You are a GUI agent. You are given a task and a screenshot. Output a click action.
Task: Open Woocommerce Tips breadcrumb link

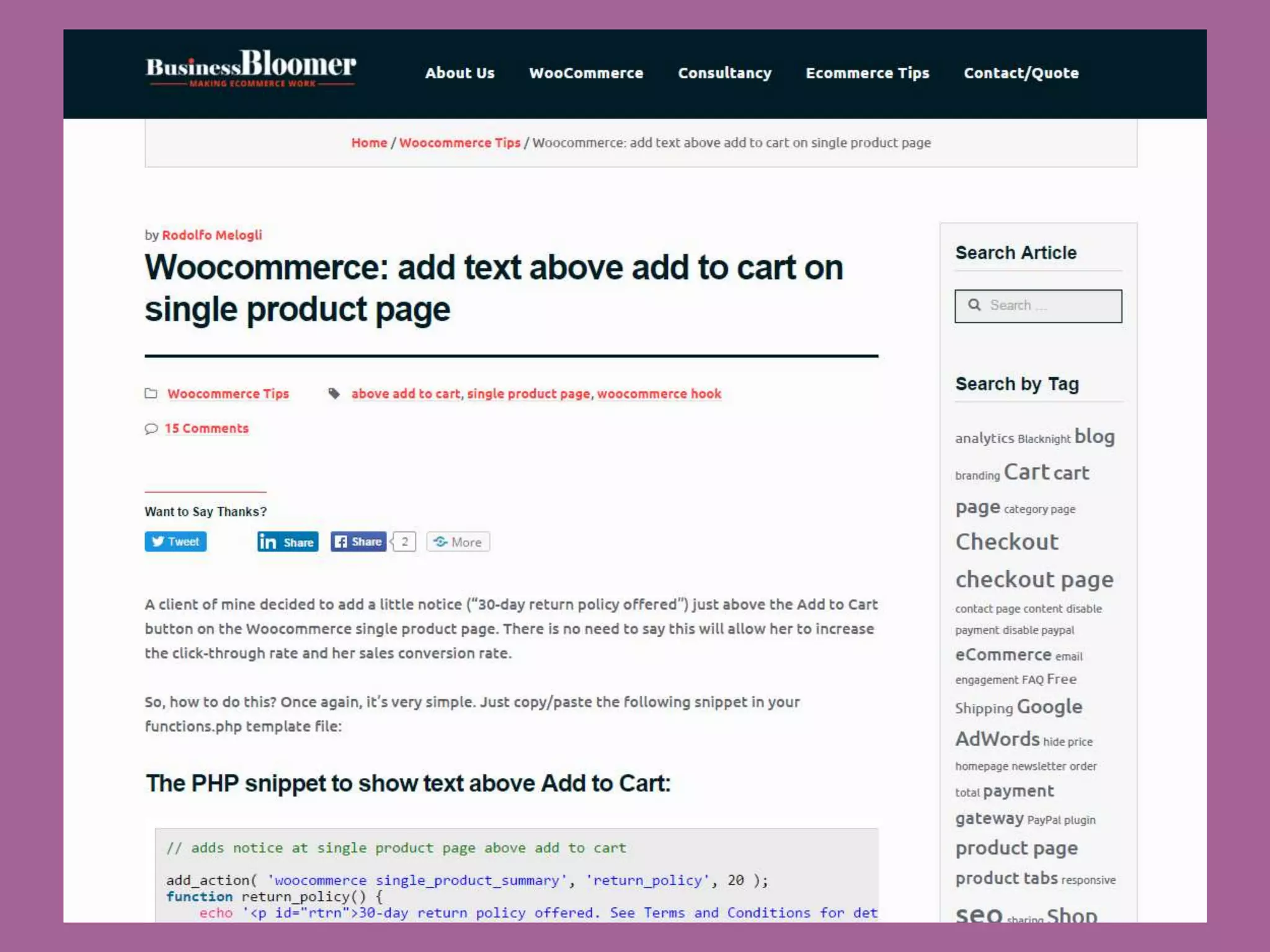460,143
